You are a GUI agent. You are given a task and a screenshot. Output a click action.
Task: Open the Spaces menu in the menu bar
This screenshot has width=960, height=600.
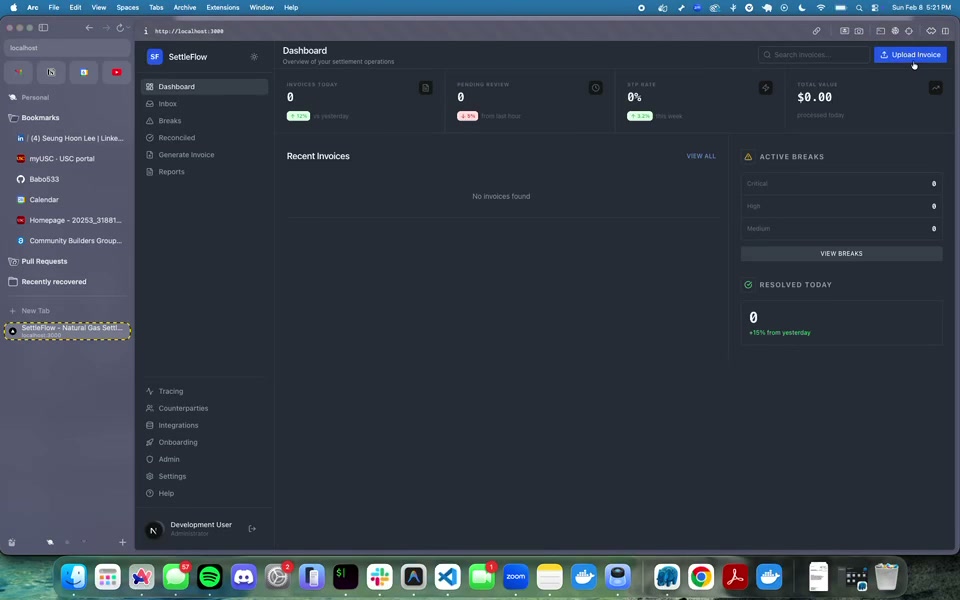pos(127,7)
